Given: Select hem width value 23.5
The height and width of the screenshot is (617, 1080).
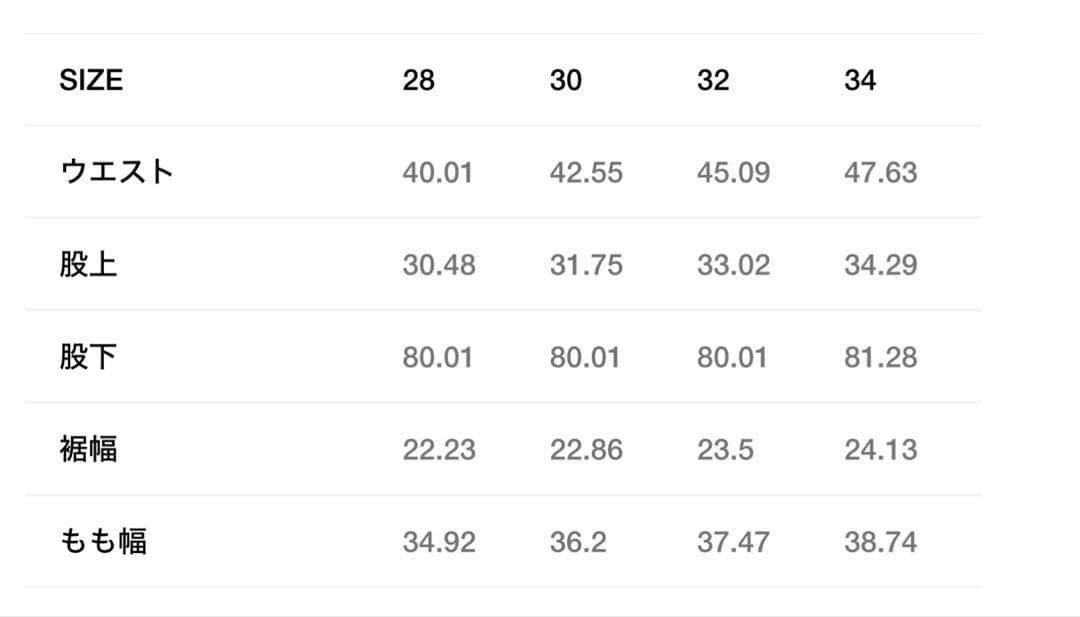Looking at the screenshot, I should pyautogui.click(x=725, y=450).
